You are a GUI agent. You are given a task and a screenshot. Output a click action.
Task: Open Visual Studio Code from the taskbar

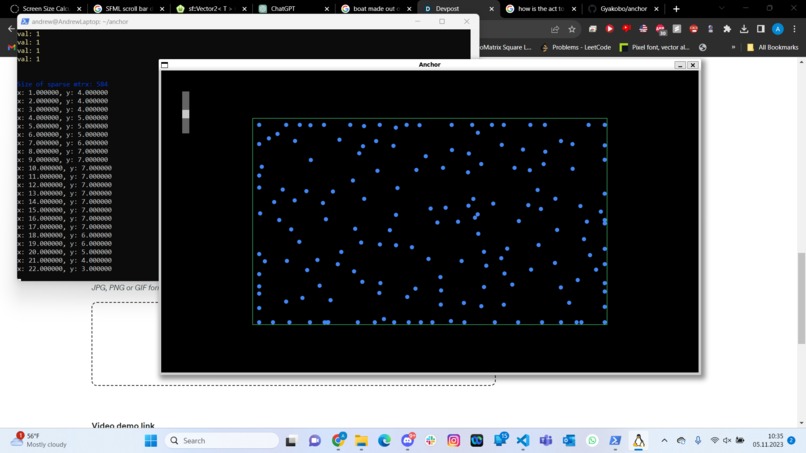[523, 441]
